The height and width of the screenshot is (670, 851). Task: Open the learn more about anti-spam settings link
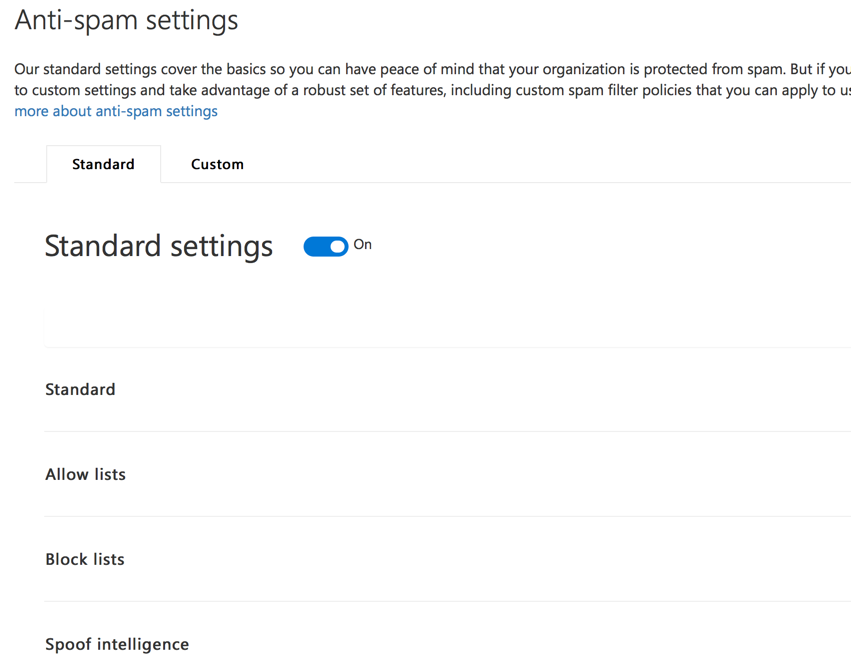coord(115,111)
